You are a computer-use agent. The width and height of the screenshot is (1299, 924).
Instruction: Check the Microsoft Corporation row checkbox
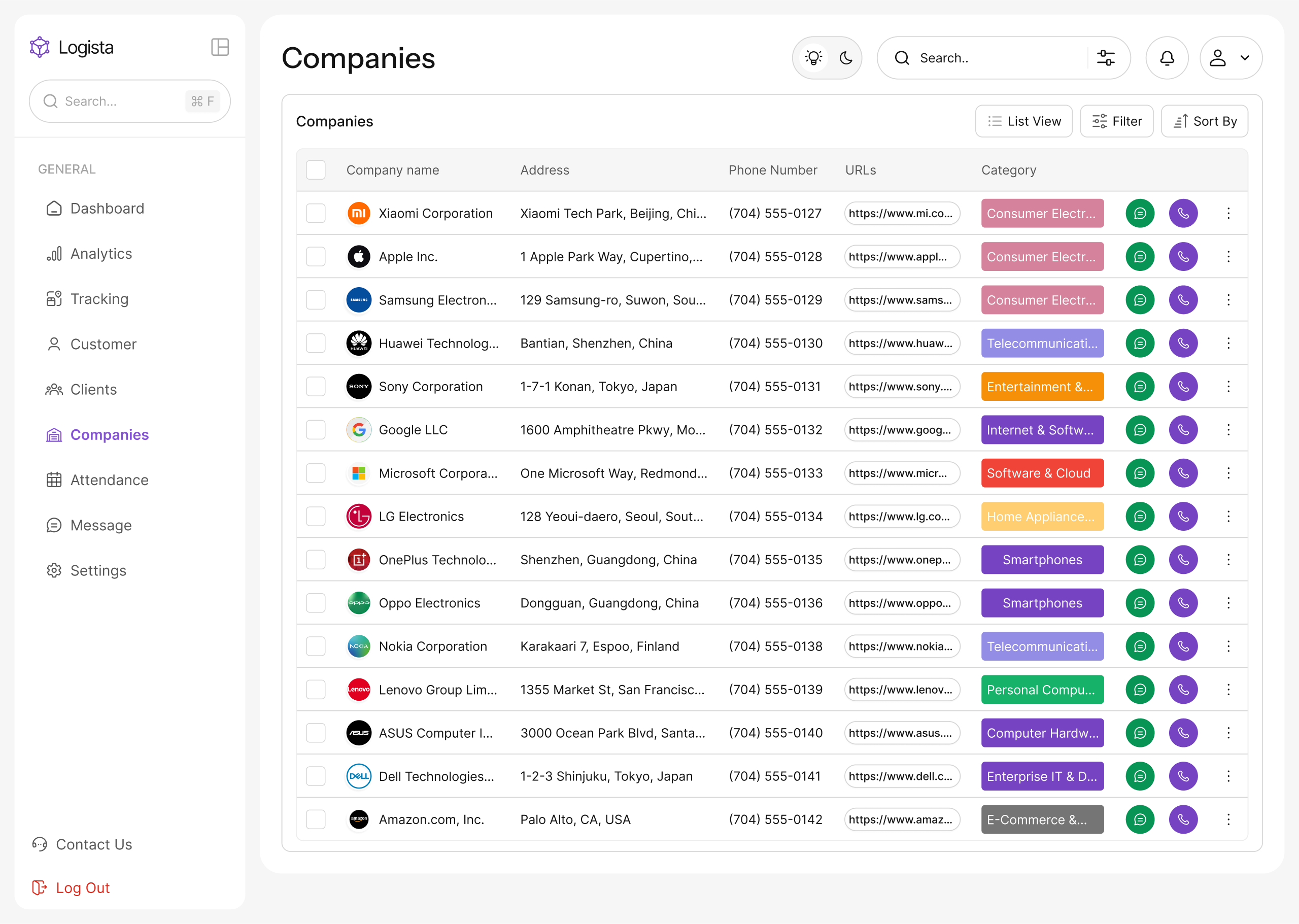[315, 473]
